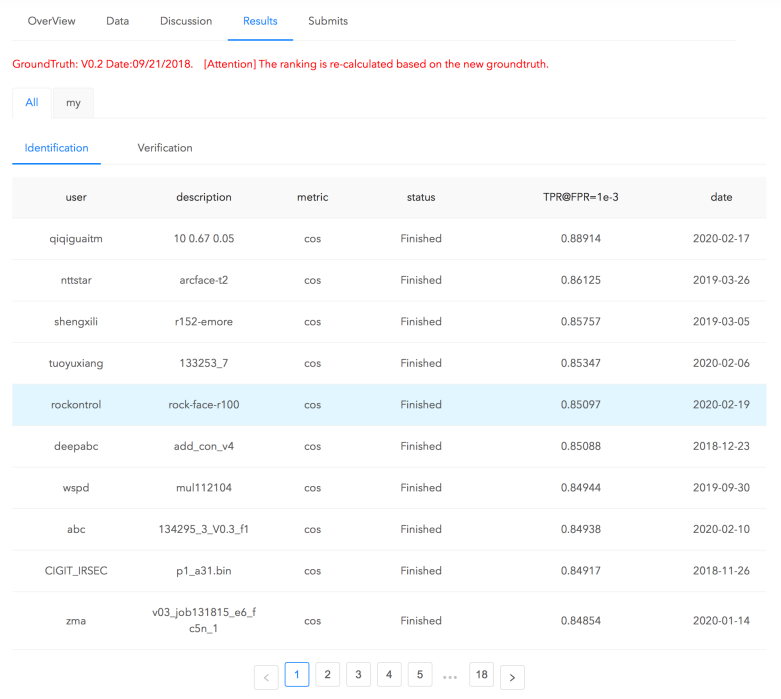Show only my results tab
Screen dimensions: 781x699
click(x=73, y=103)
